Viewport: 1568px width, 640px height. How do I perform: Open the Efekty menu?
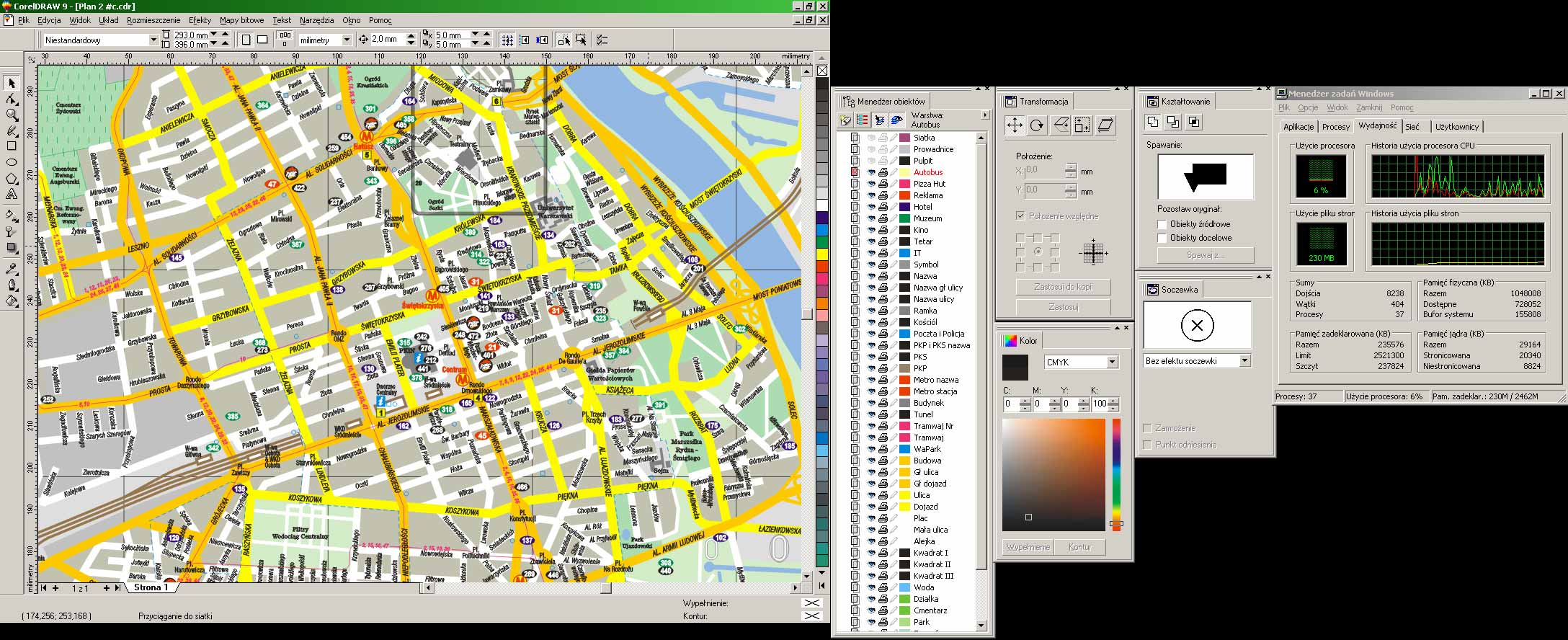click(200, 20)
